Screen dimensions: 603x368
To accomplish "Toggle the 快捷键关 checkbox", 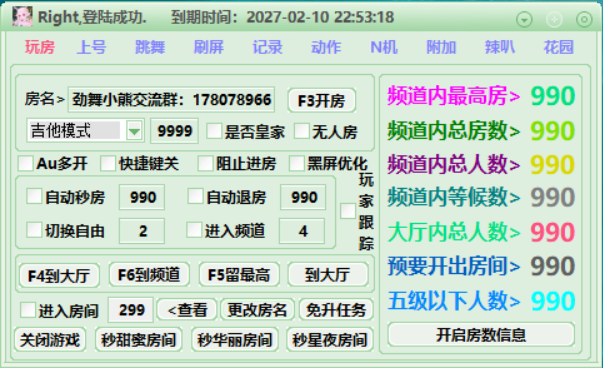I will tap(108, 163).
